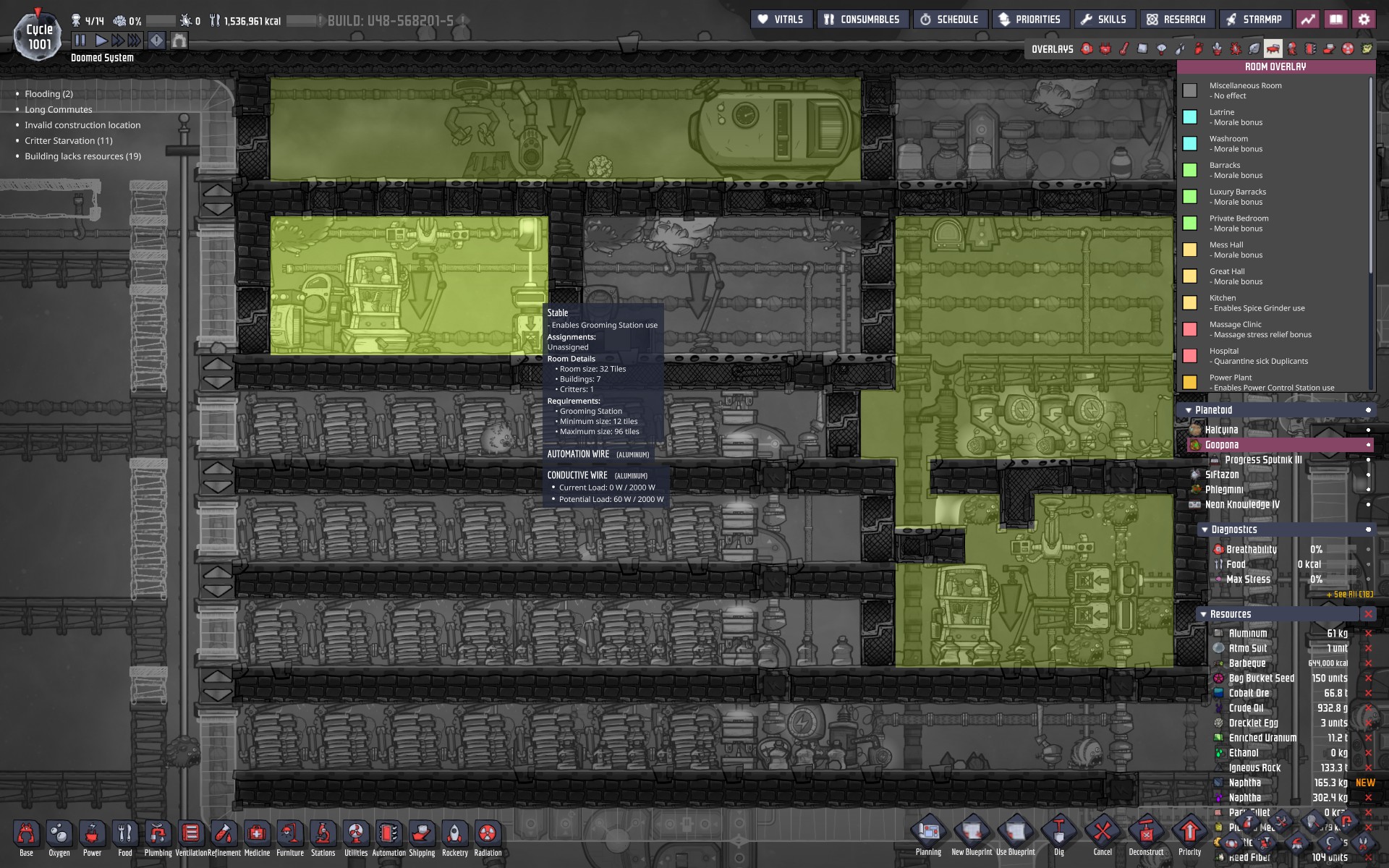This screenshot has width=1389, height=868.
Task: Enable the Temperature overlay
Action: point(1124,48)
